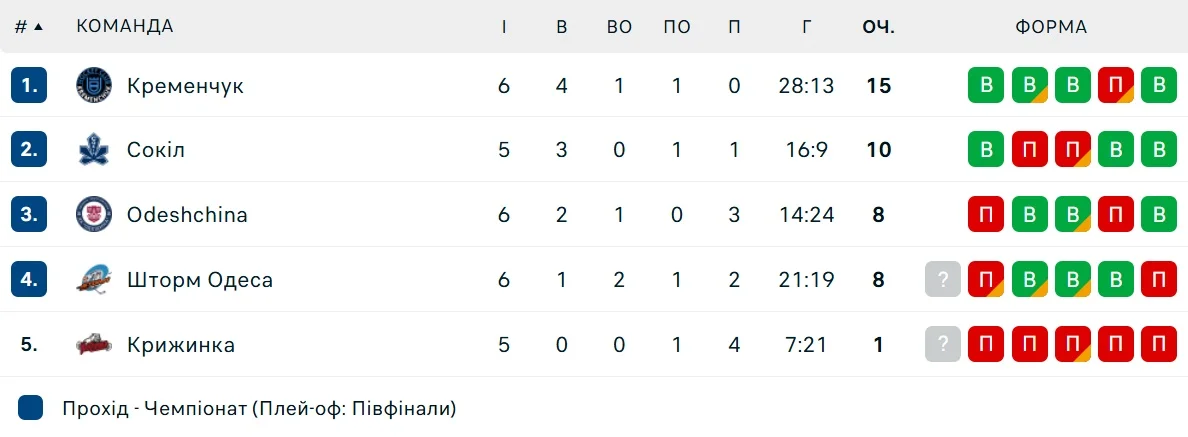Click the Кременчук team logo
Screen dimensions: 1188x437
pyautogui.click(x=94, y=85)
